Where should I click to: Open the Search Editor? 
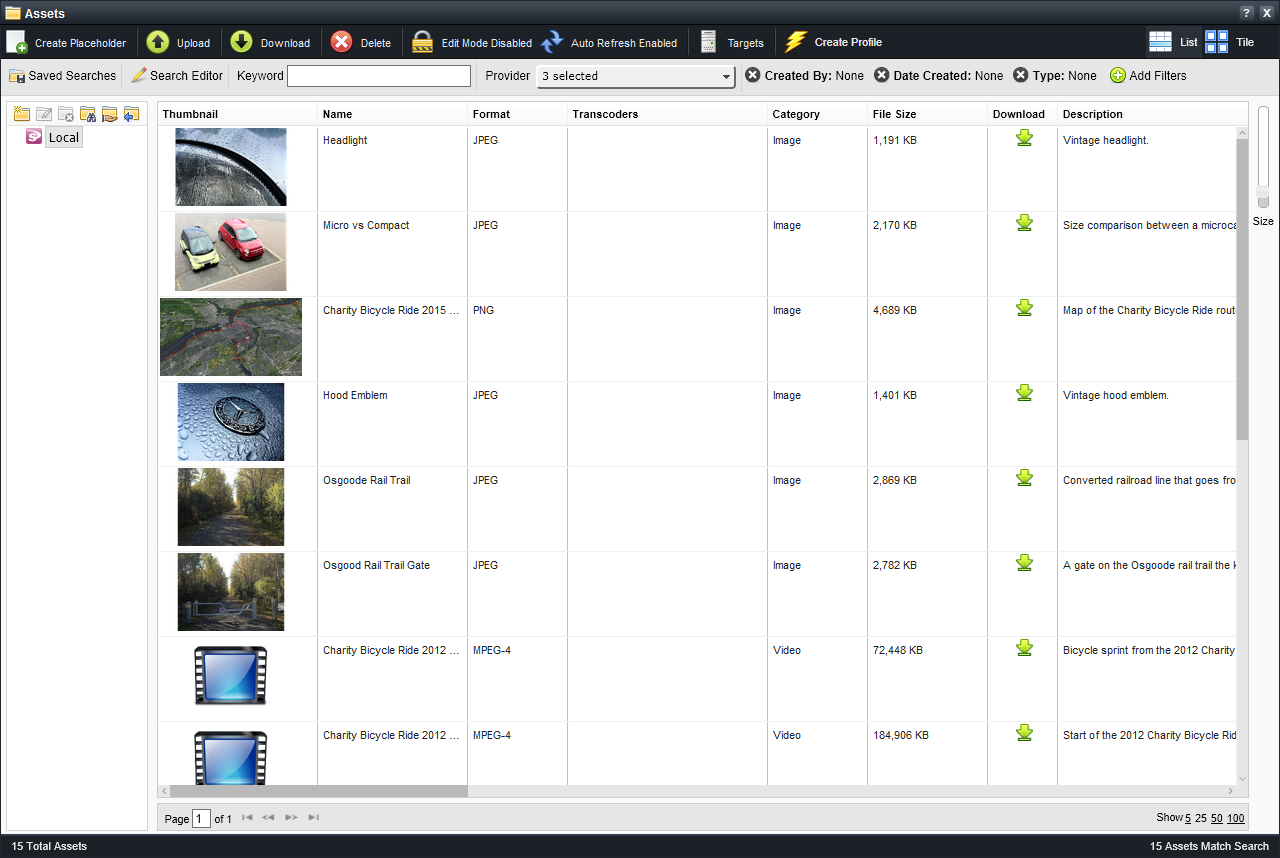176,75
